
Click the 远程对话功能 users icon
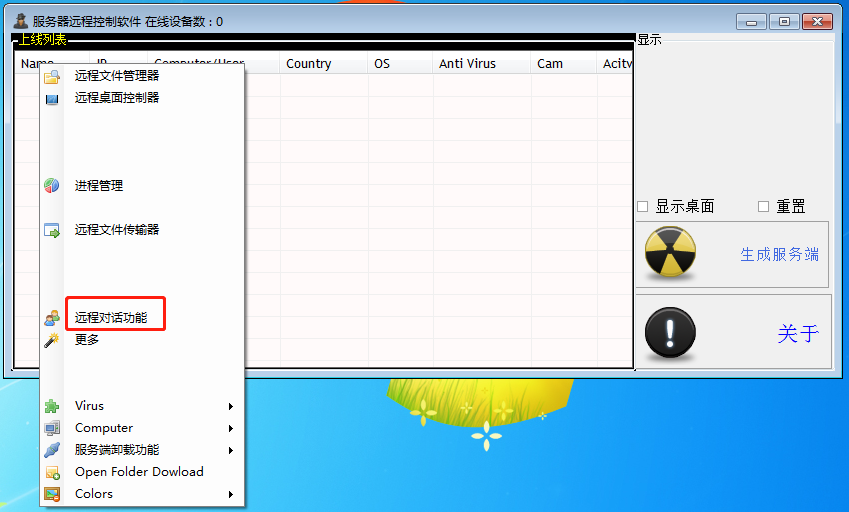52,318
